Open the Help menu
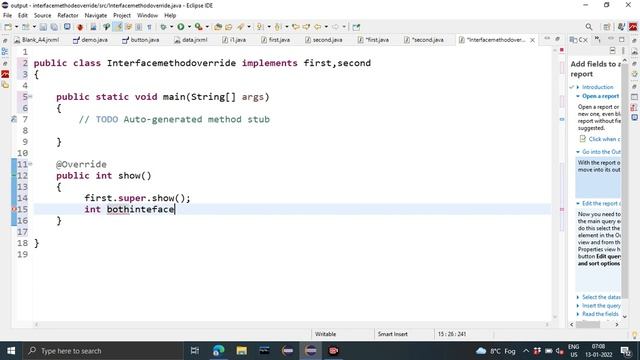 click(170, 16)
